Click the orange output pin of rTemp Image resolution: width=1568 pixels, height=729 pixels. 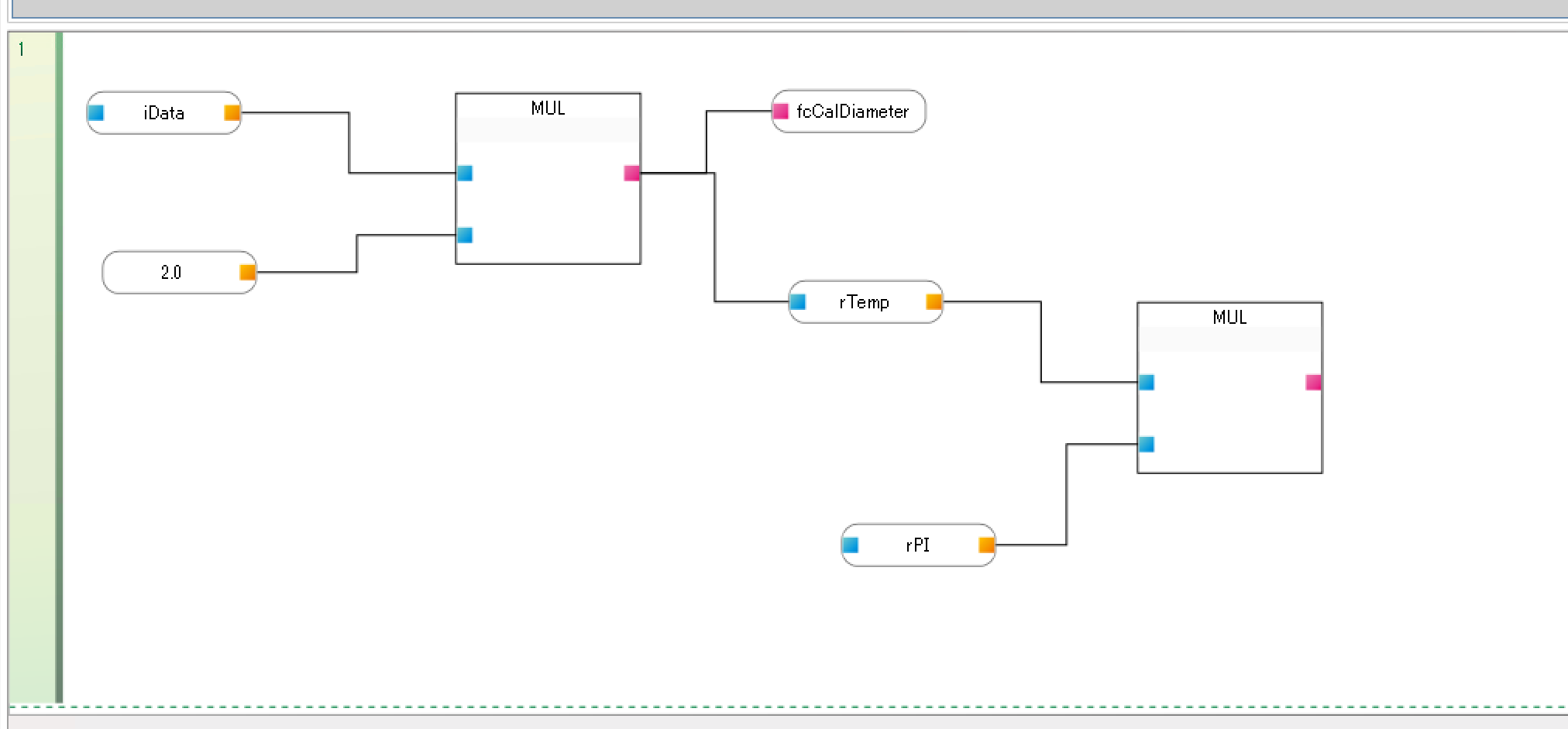tap(934, 302)
